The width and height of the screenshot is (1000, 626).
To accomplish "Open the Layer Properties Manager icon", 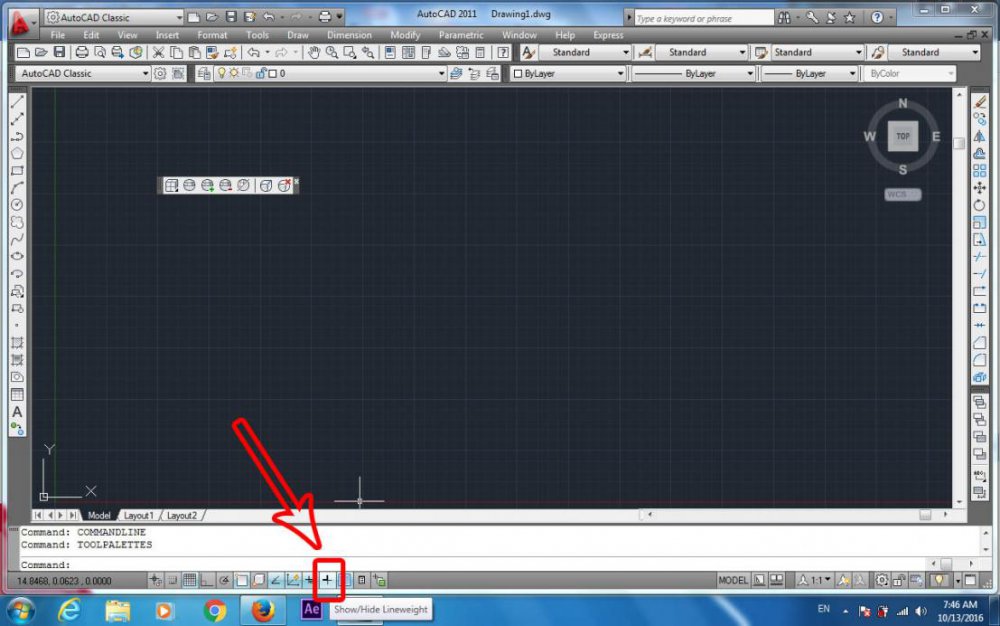I will click(x=205, y=74).
